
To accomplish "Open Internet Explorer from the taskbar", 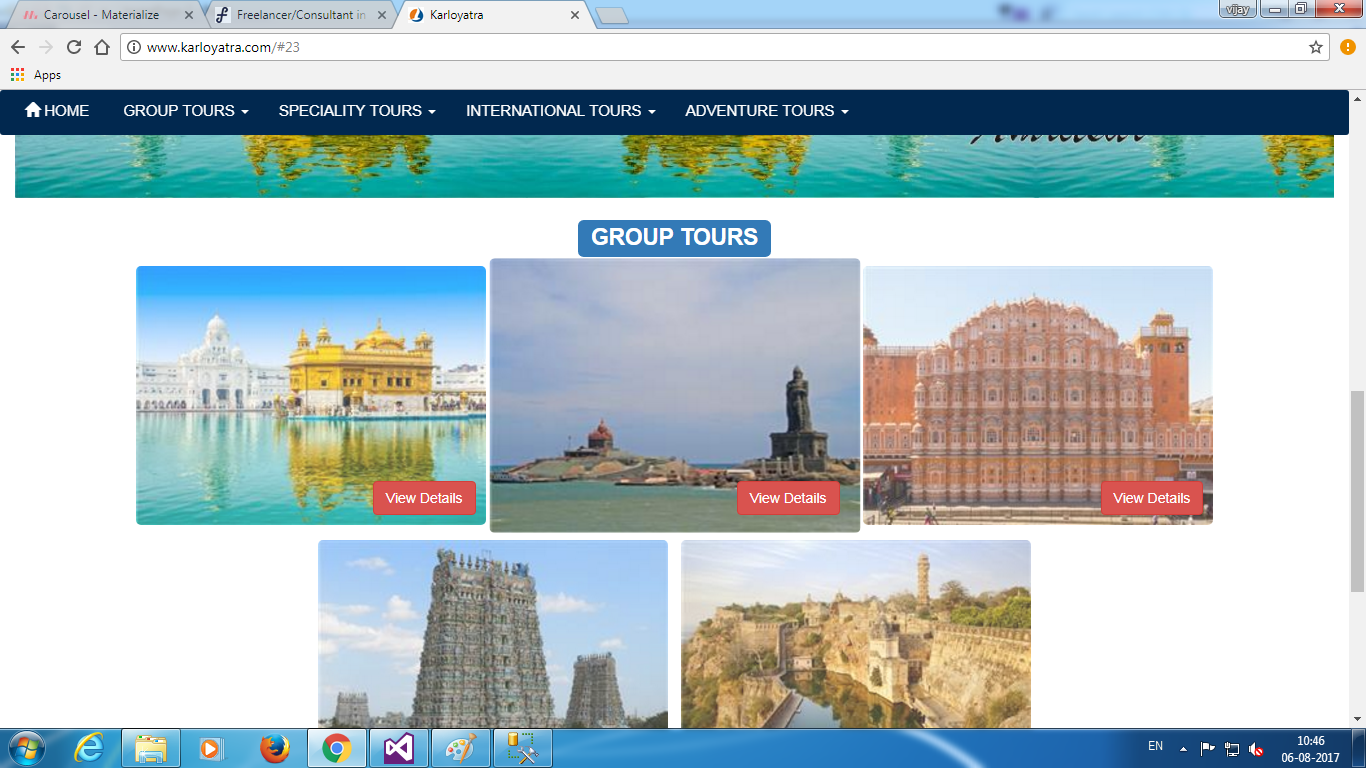I will [x=89, y=748].
